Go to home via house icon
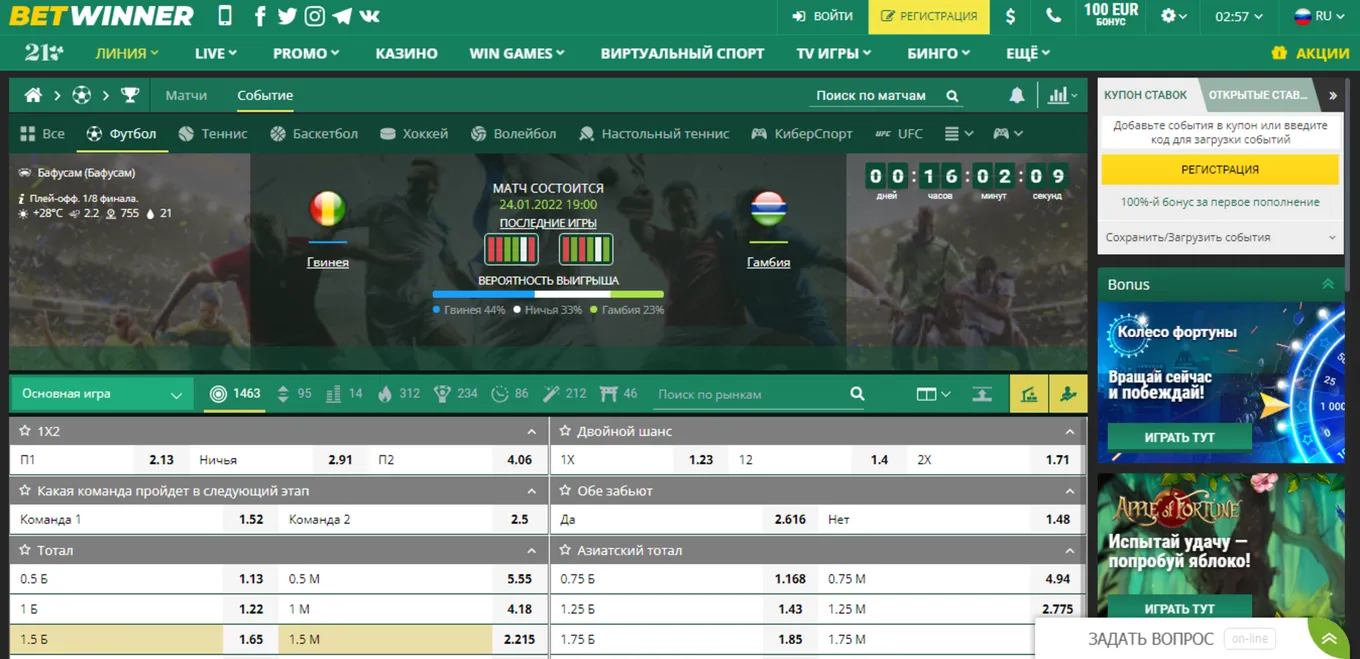 (33, 95)
